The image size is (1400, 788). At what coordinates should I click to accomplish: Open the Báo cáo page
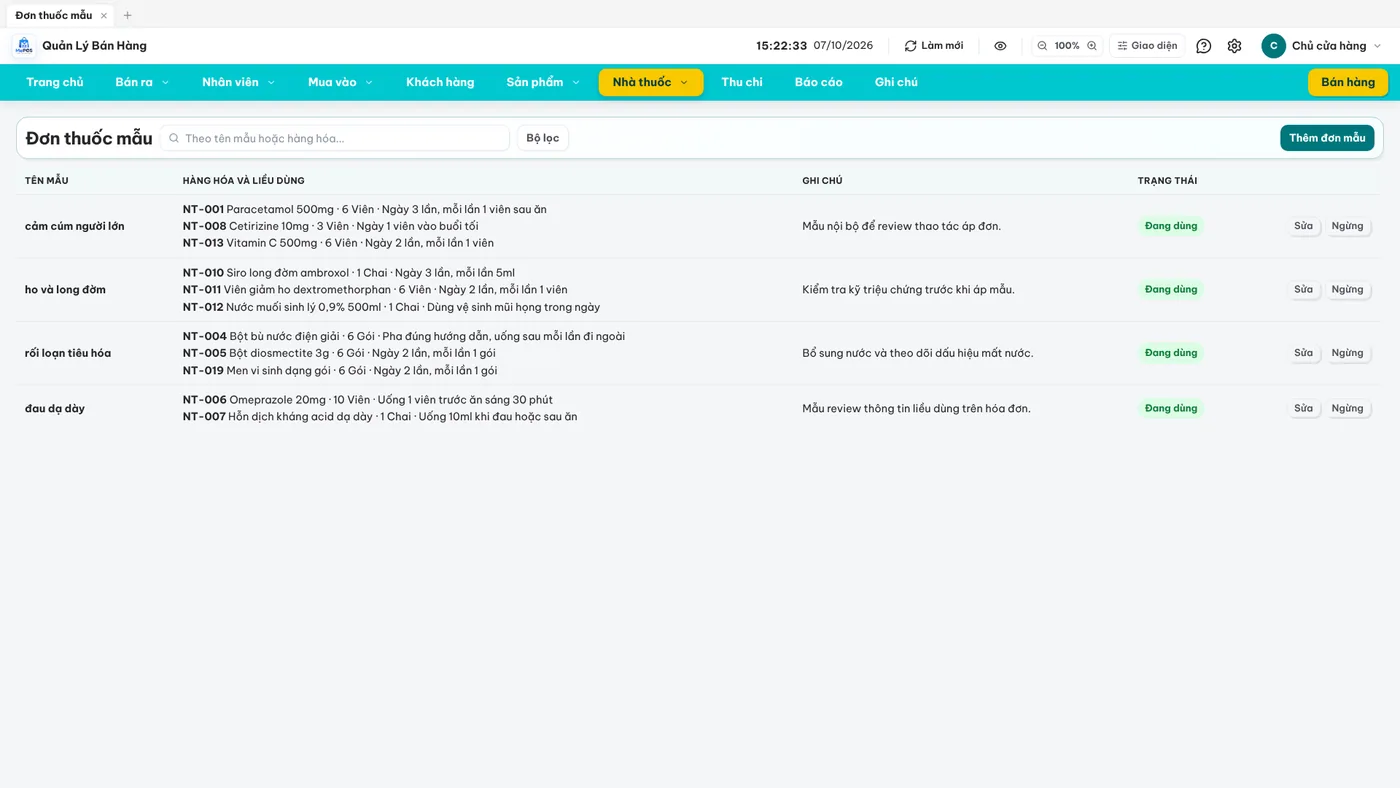tap(819, 82)
